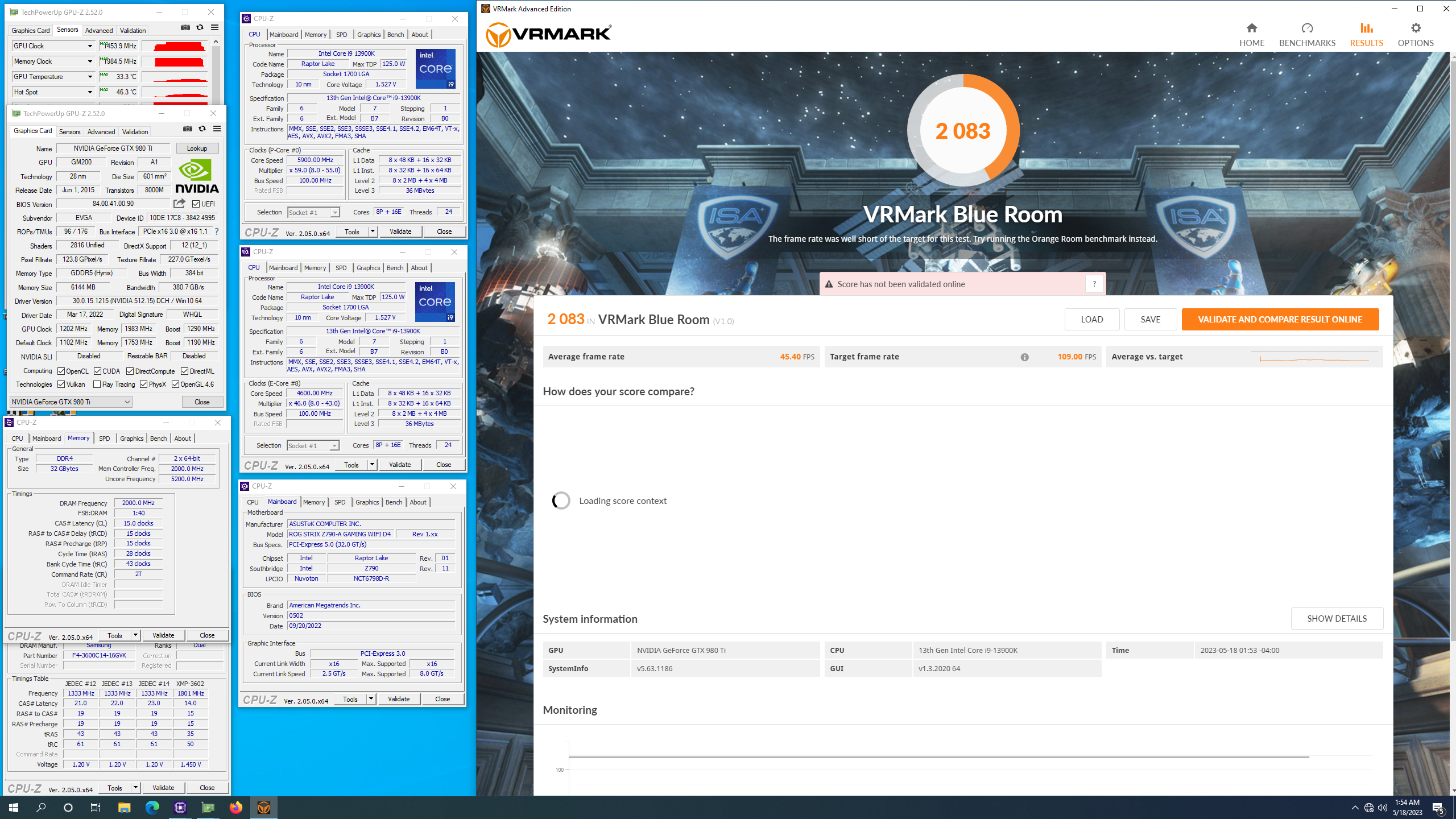
Task: Launch Microsoft Edge from taskbar
Action: [152, 807]
